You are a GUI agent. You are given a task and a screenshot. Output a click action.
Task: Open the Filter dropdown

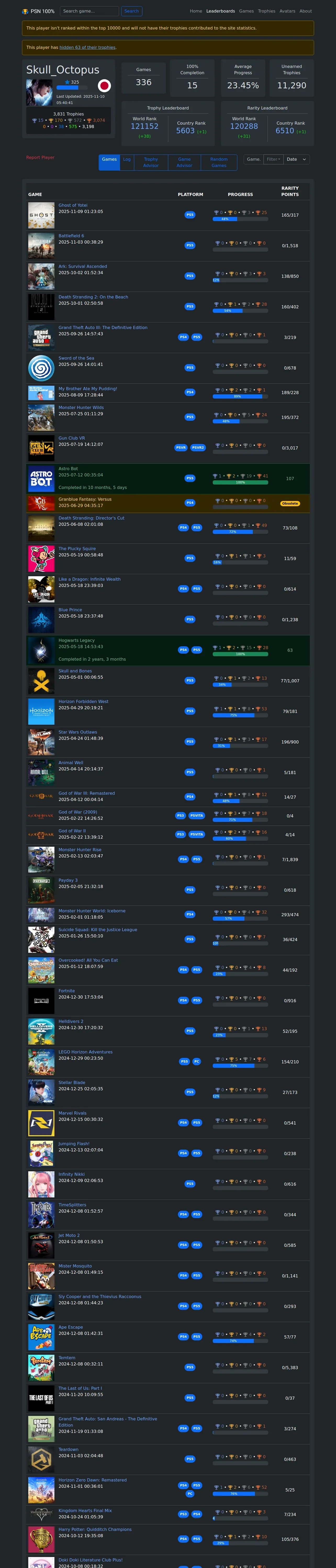click(x=274, y=159)
